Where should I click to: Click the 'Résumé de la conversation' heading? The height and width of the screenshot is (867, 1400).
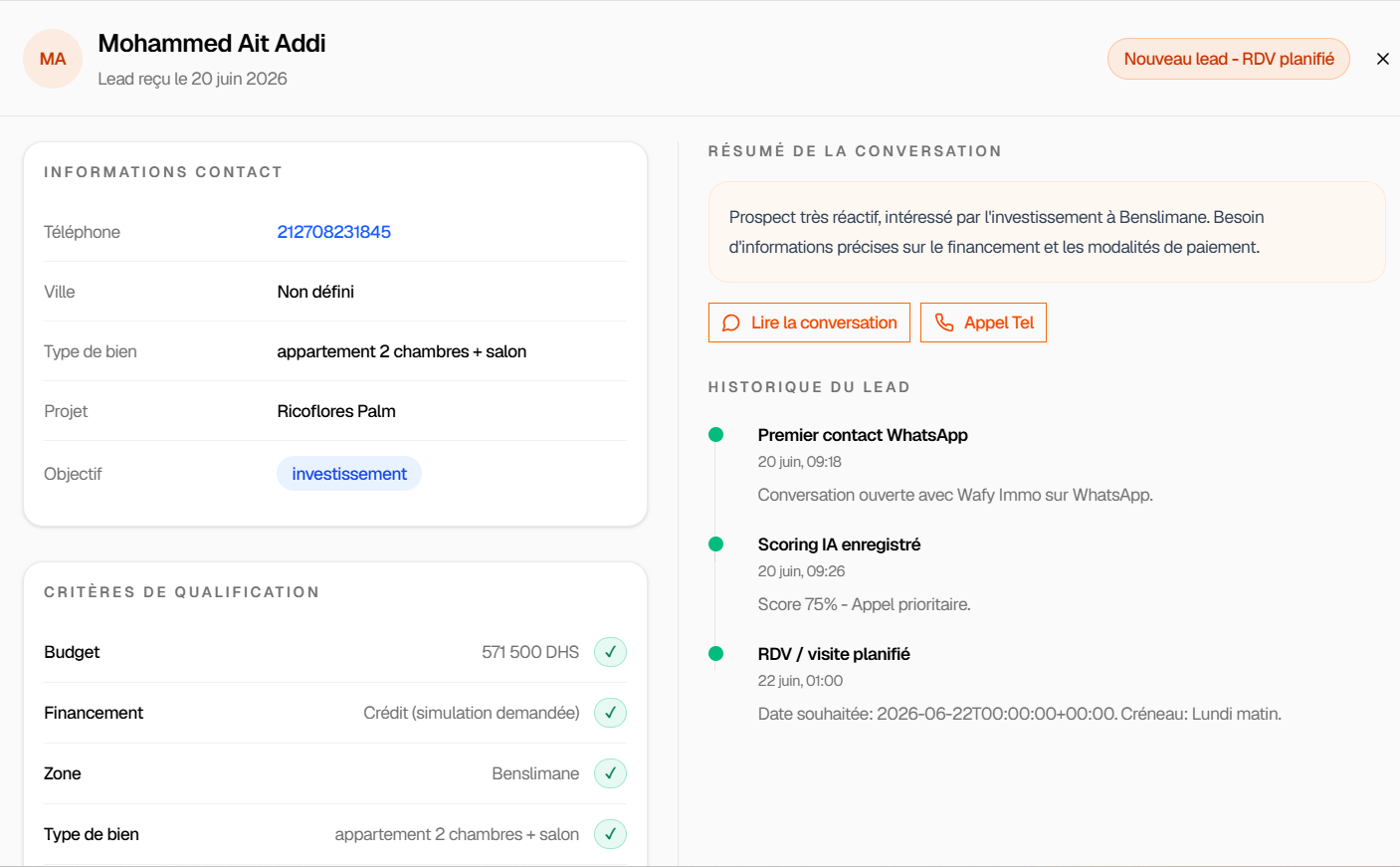[855, 151]
